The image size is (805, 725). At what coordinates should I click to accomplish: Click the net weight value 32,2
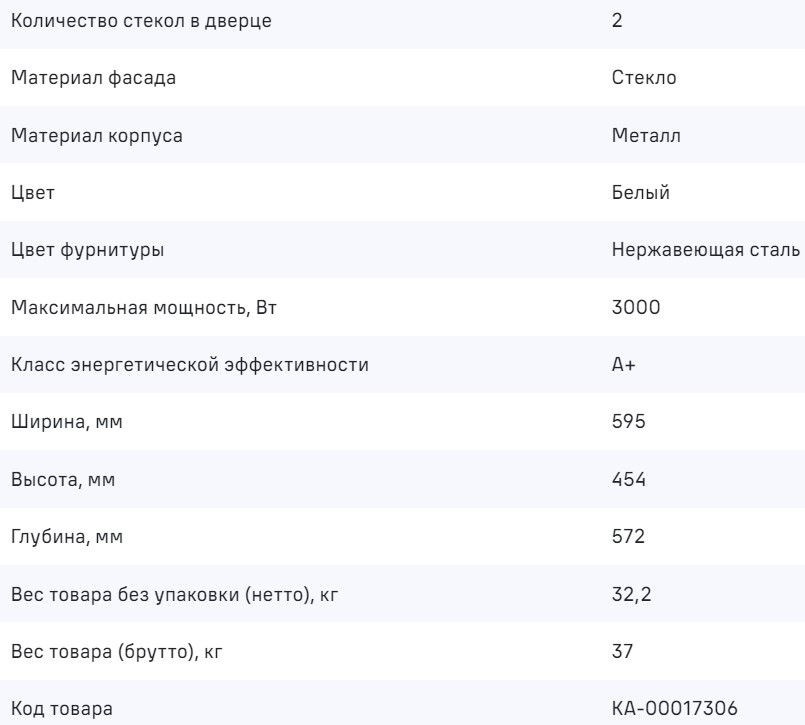(632, 597)
